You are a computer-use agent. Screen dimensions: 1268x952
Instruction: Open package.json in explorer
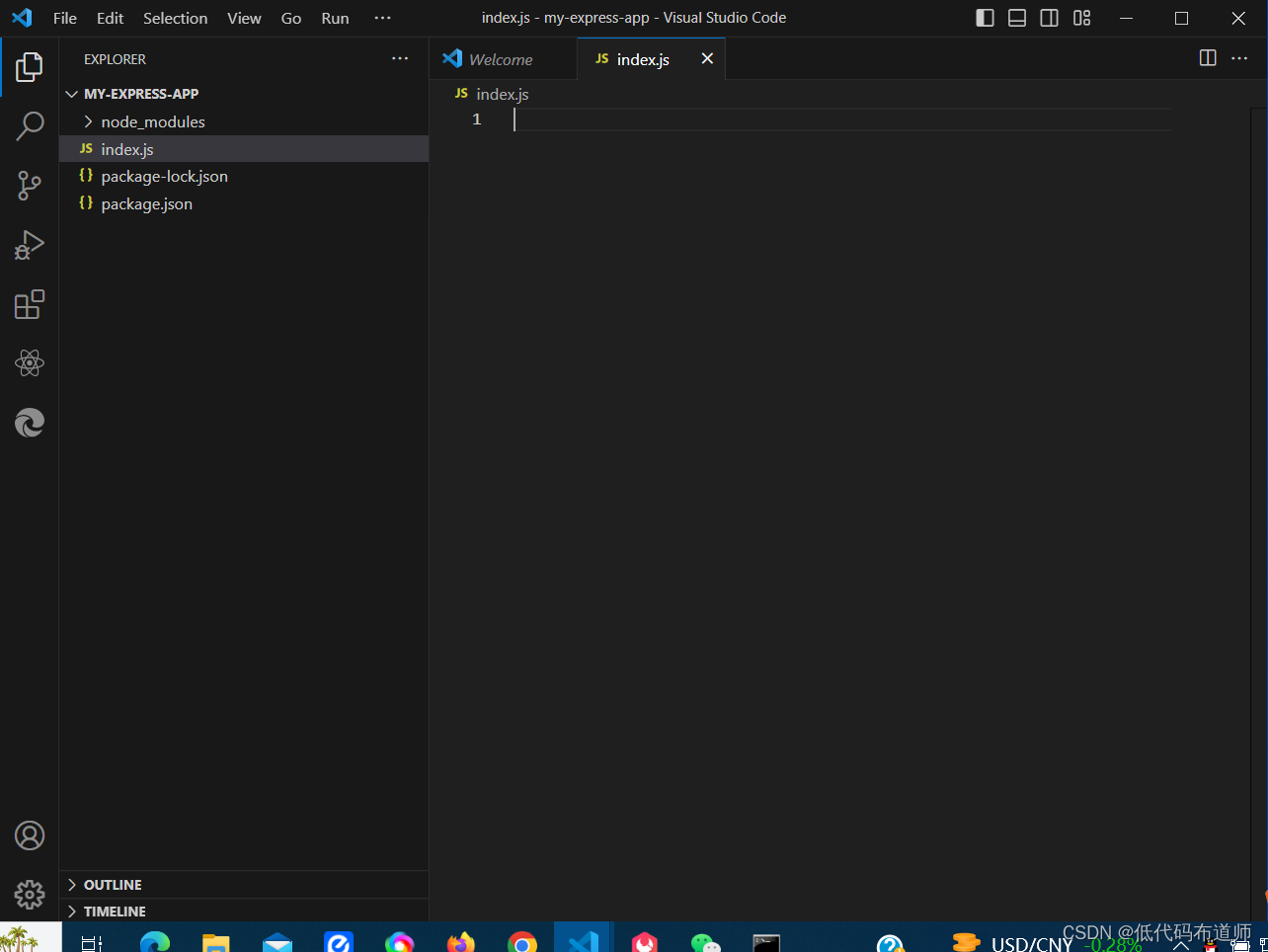coord(244,203)
